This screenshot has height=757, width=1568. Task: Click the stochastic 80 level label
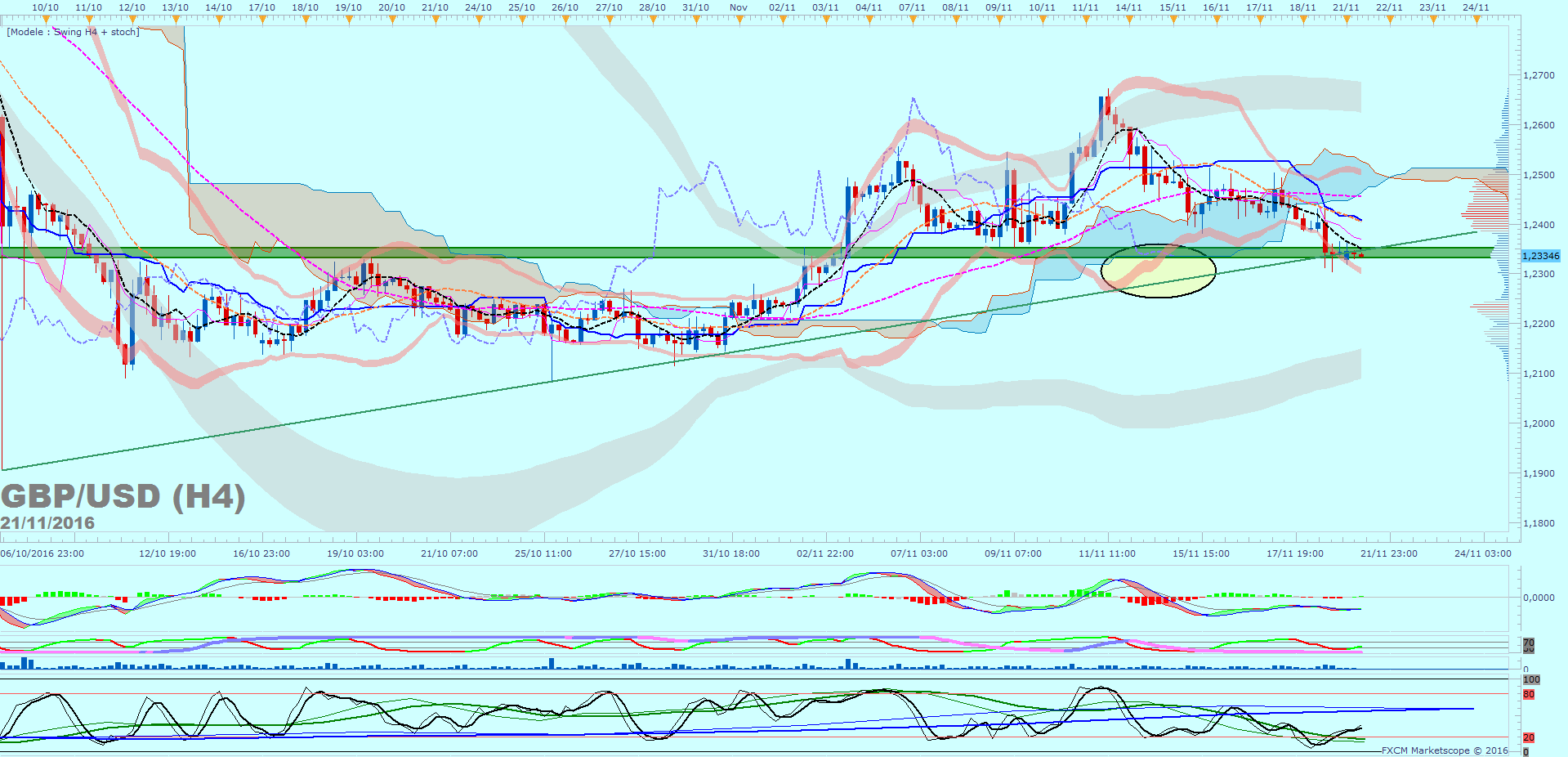[x=1528, y=694]
